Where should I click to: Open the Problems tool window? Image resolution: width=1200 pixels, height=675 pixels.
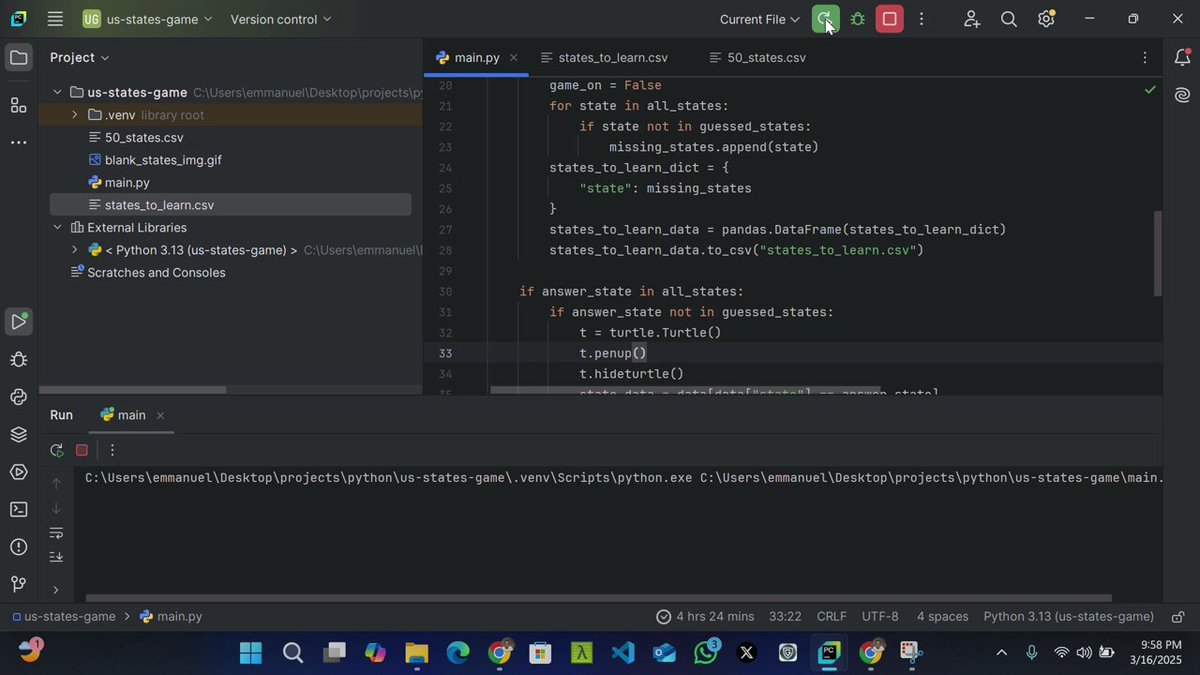click(x=18, y=547)
